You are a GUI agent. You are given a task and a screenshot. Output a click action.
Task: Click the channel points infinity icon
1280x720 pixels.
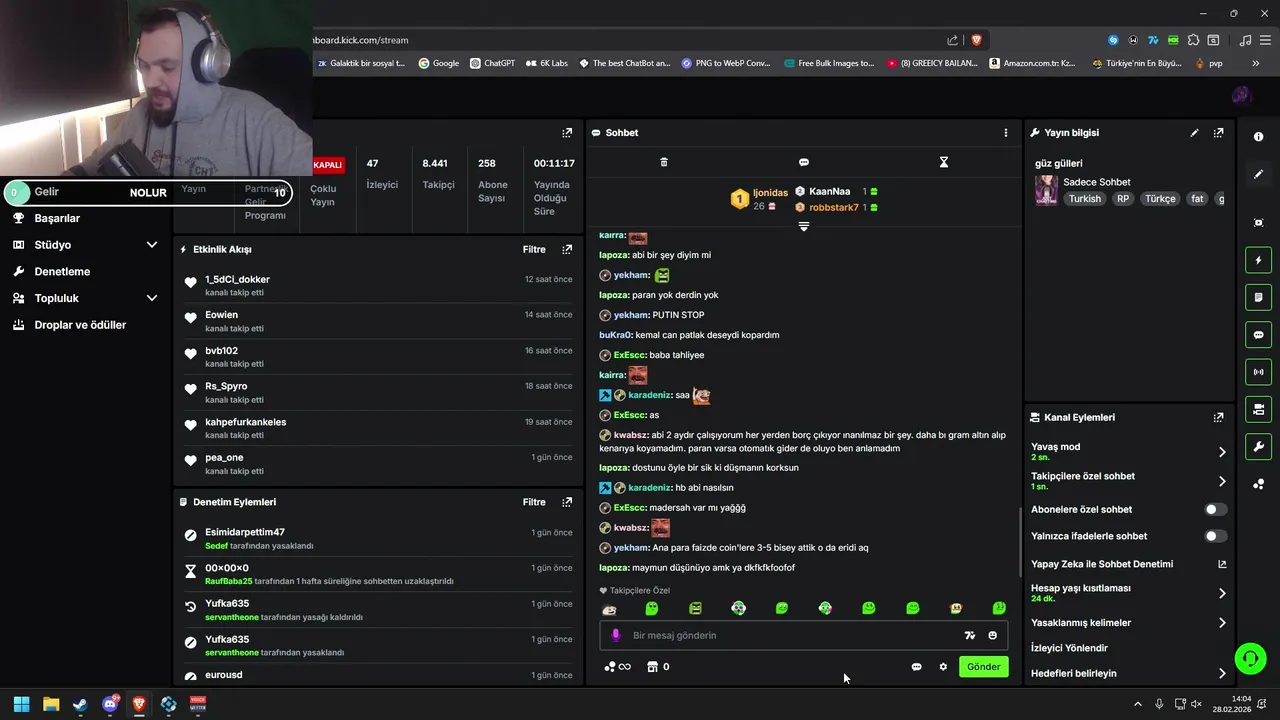(618, 667)
